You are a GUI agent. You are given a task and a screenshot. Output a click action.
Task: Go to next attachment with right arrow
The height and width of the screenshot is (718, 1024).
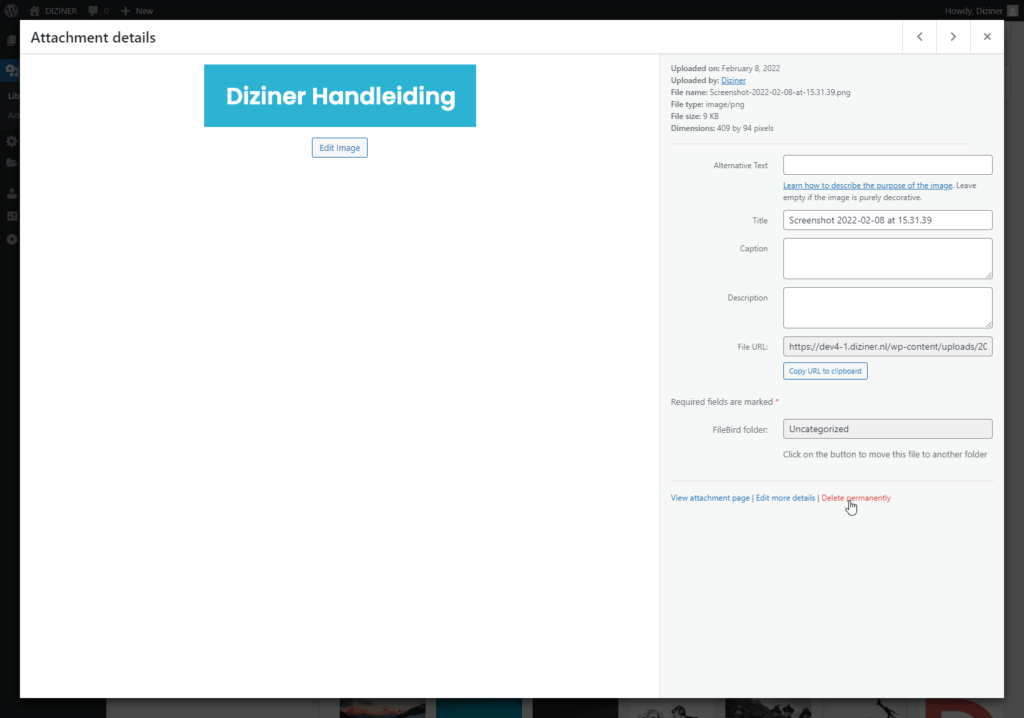(x=953, y=37)
